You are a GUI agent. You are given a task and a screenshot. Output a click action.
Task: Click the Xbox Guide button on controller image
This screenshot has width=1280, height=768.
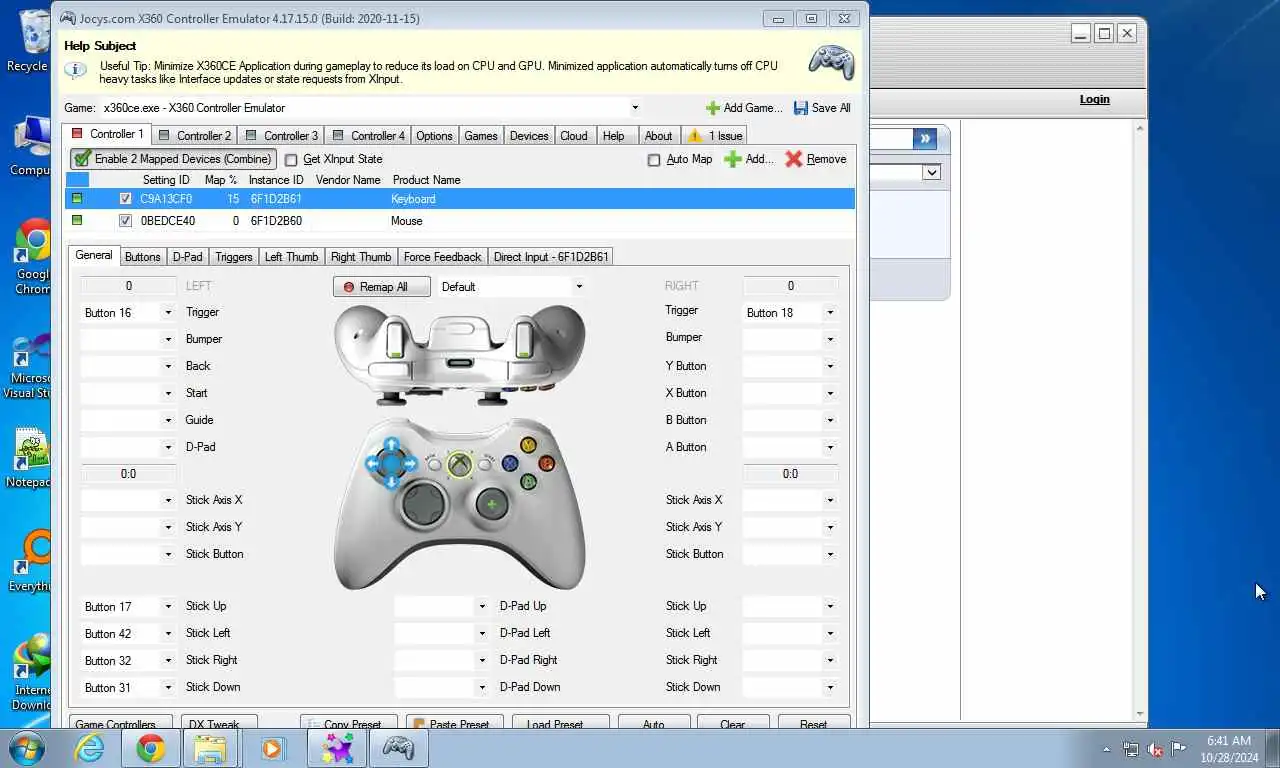coord(459,464)
